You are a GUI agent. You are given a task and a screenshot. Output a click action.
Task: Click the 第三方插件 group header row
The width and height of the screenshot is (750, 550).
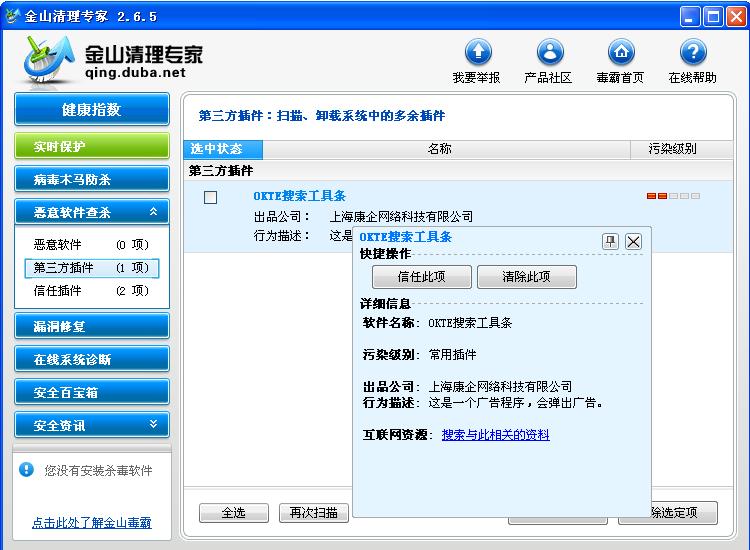(458, 170)
